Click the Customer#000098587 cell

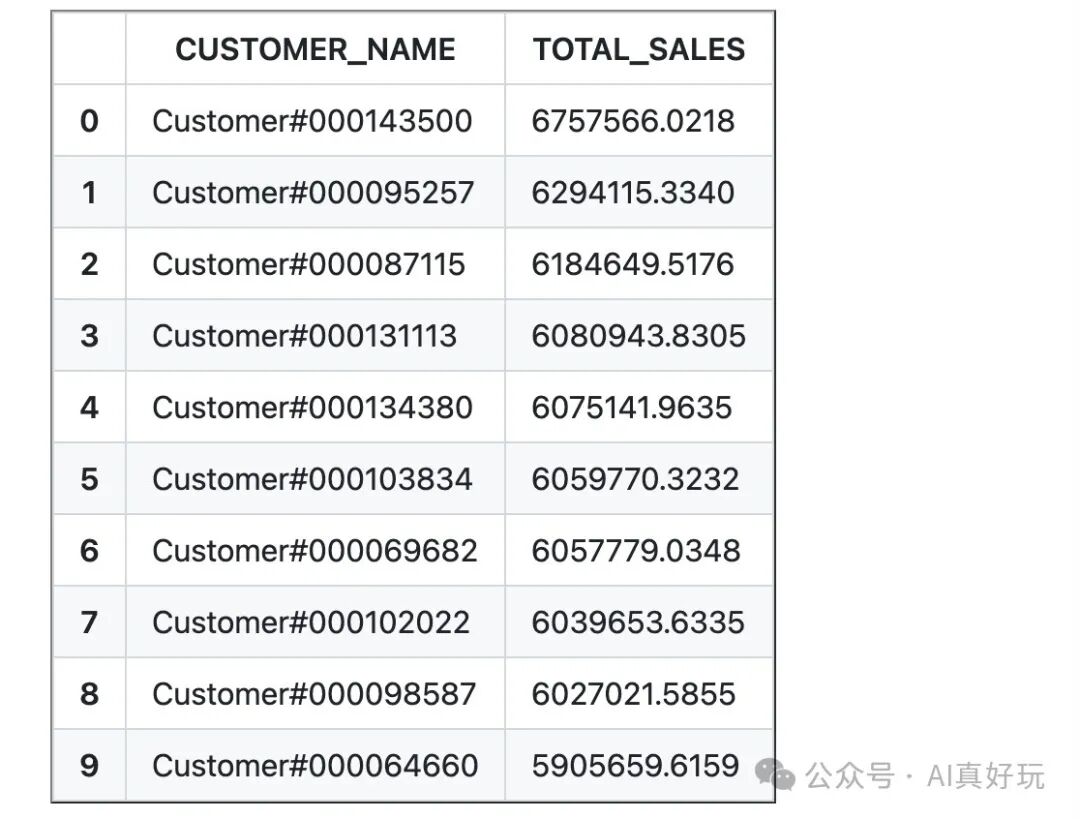point(314,694)
